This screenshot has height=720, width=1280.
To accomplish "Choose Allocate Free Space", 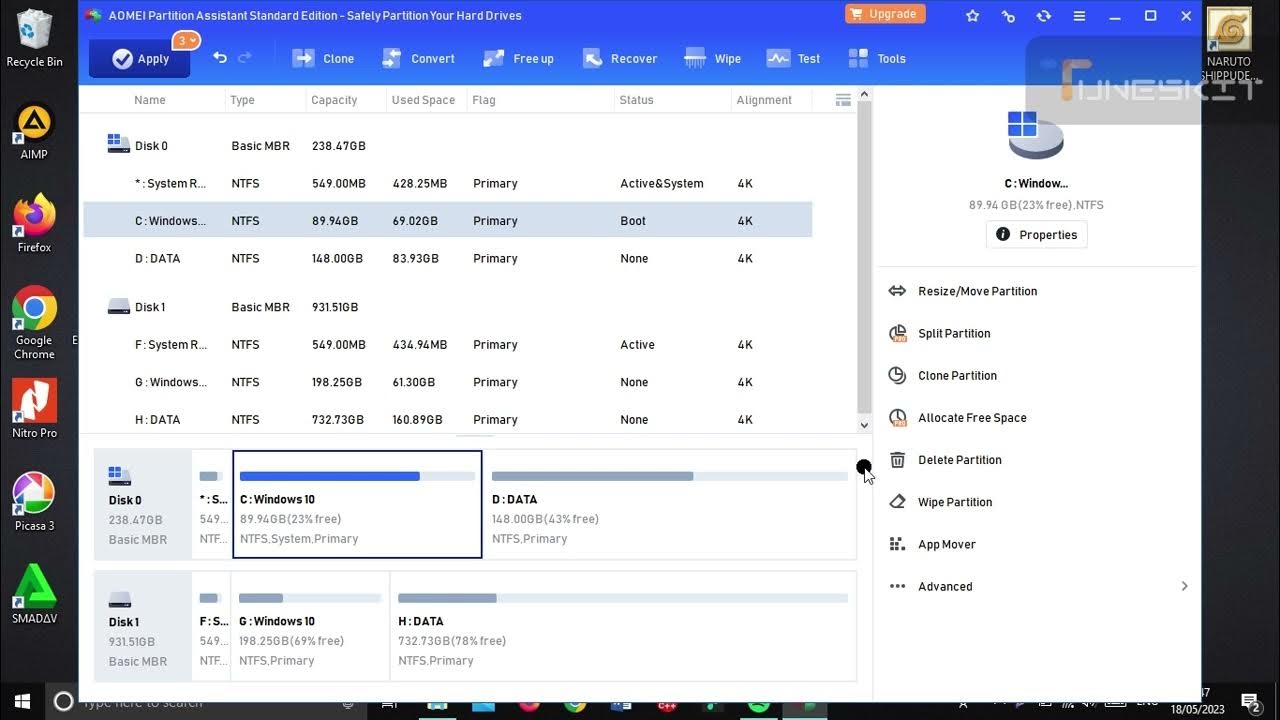I will pos(958,418).
